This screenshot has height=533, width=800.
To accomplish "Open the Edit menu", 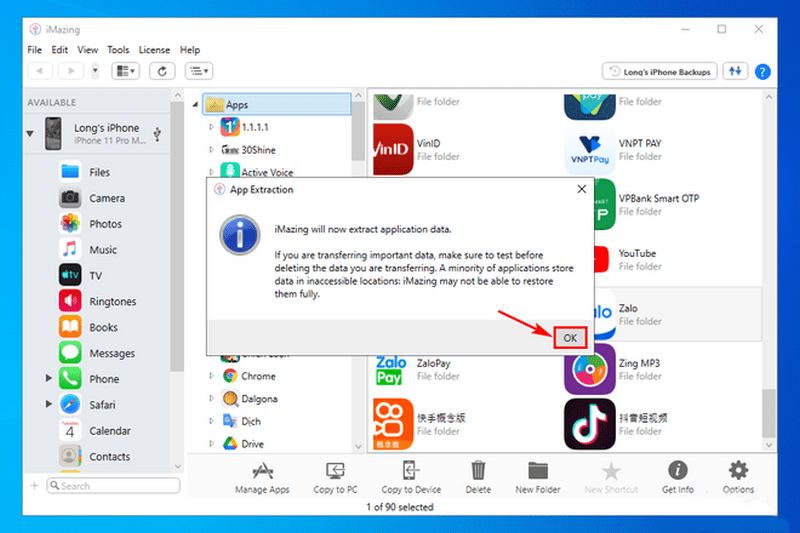I will 59,50.
